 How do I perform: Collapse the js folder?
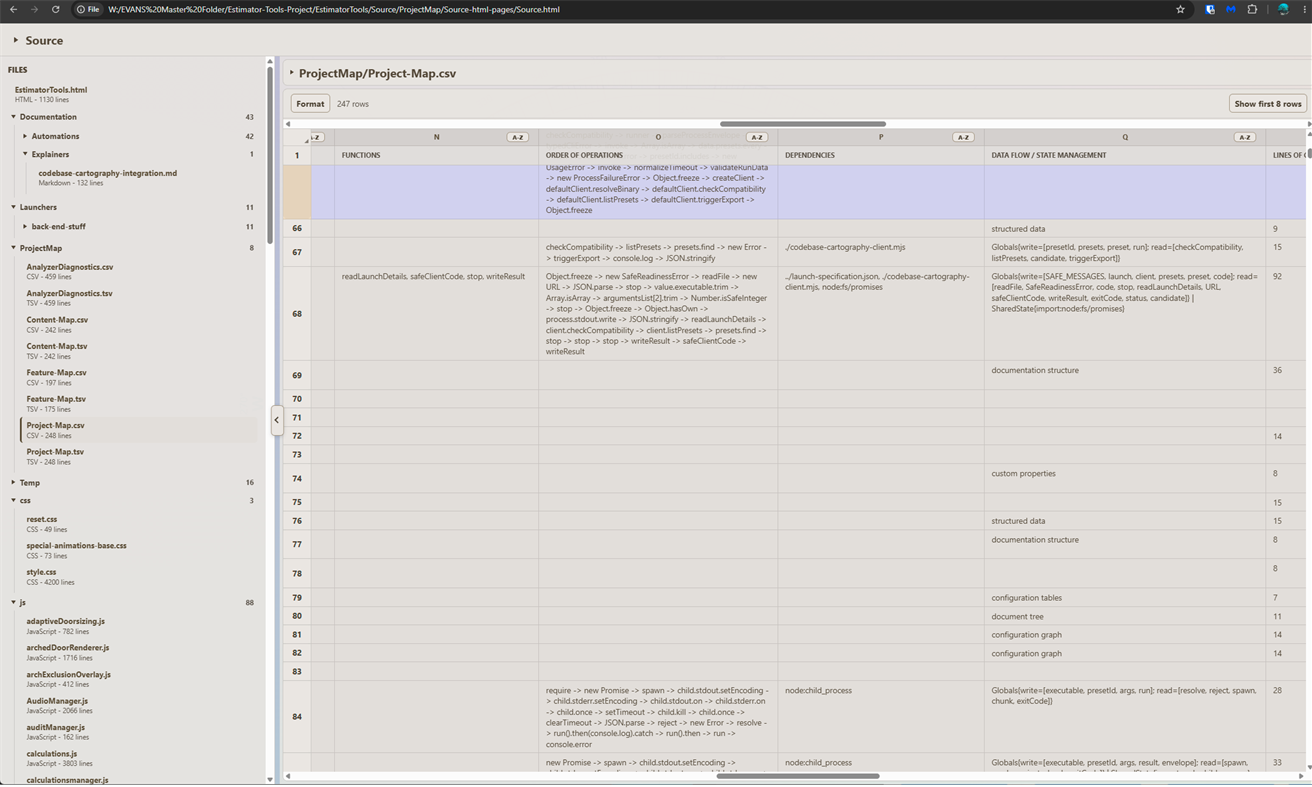point(14,602)
